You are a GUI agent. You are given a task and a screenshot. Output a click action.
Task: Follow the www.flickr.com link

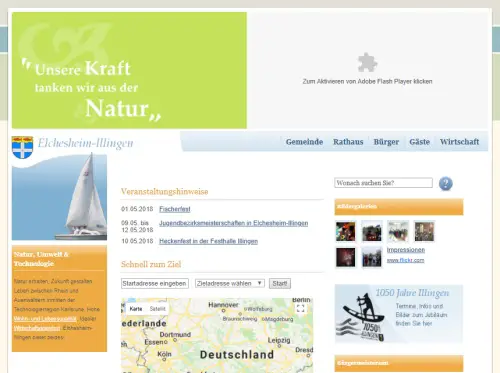[405, 260]
